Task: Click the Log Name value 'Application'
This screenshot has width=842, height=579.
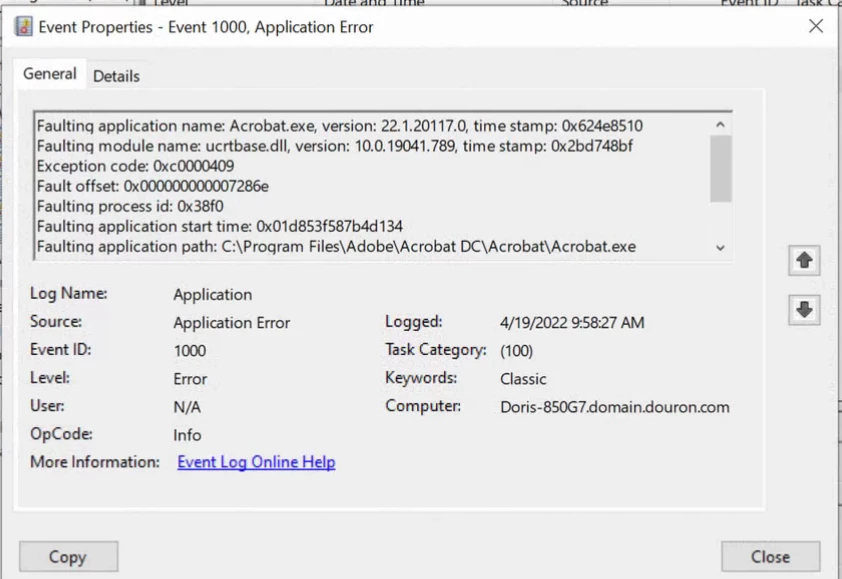Action: coord(213,294)
